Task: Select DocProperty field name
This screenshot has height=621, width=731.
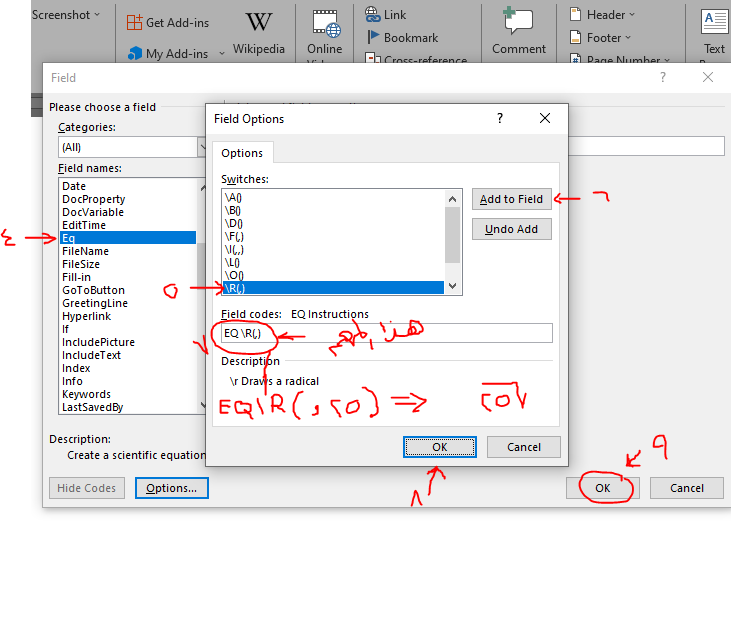Action: click(x=128, y=199)
